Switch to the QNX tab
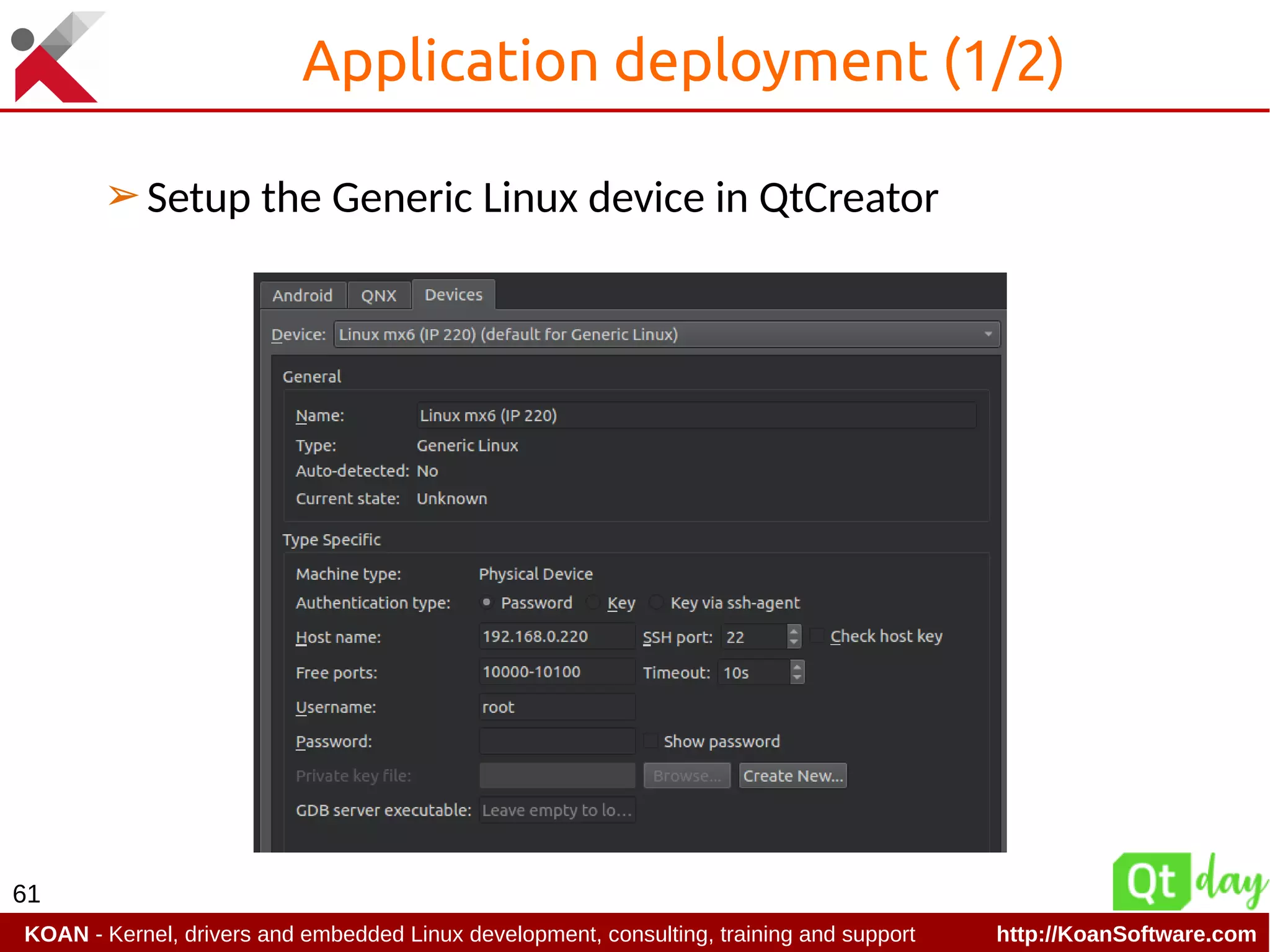Viewport: 1270px width, 952px height. coord(379,295)
